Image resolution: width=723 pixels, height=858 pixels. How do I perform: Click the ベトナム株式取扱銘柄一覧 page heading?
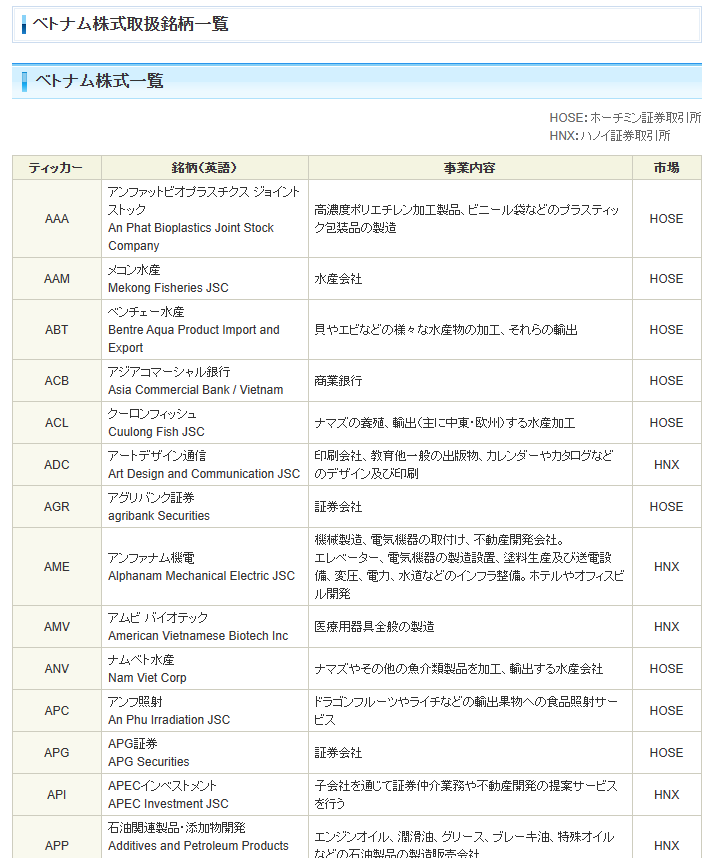pos(130,24)
